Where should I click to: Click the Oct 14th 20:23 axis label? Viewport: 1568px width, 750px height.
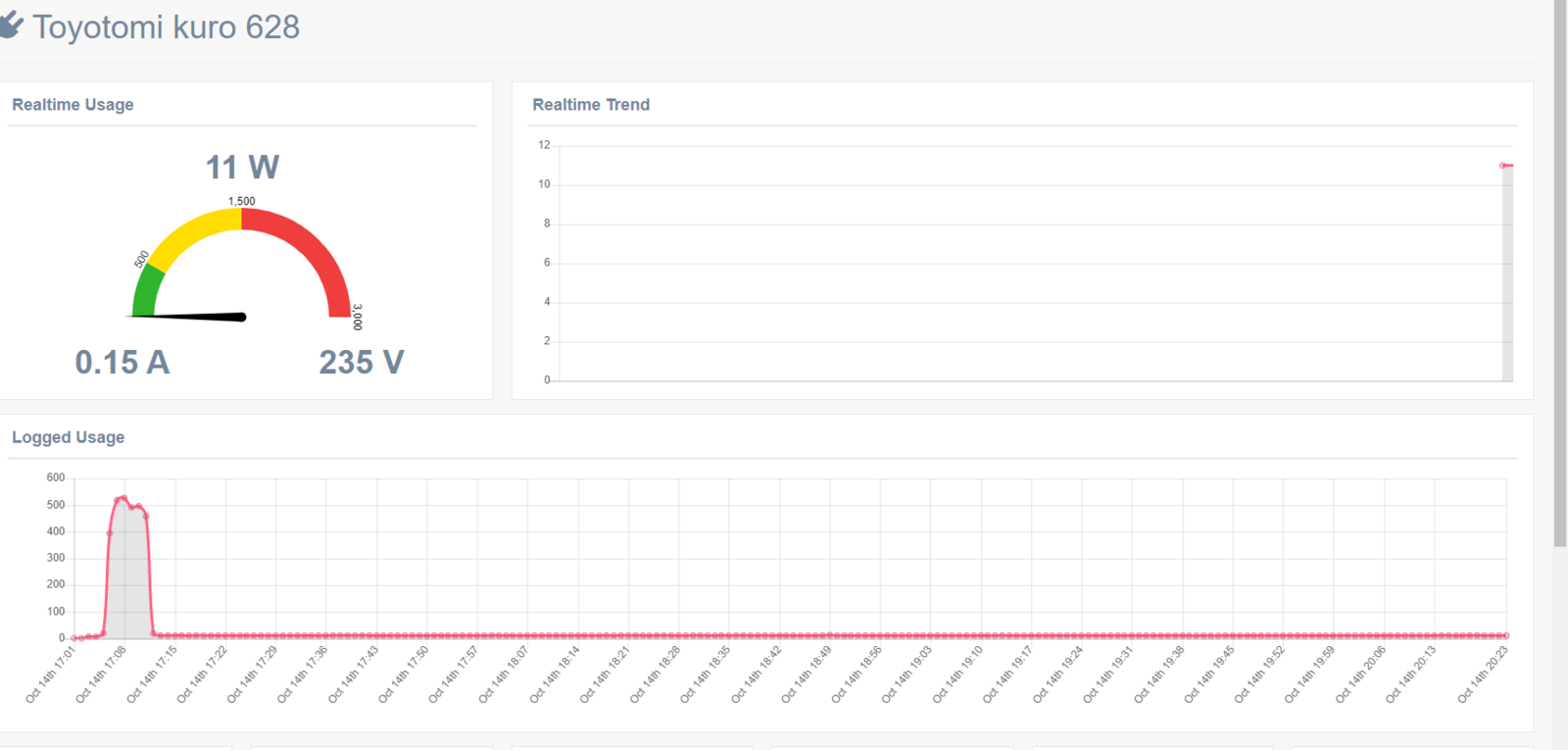1482,675
